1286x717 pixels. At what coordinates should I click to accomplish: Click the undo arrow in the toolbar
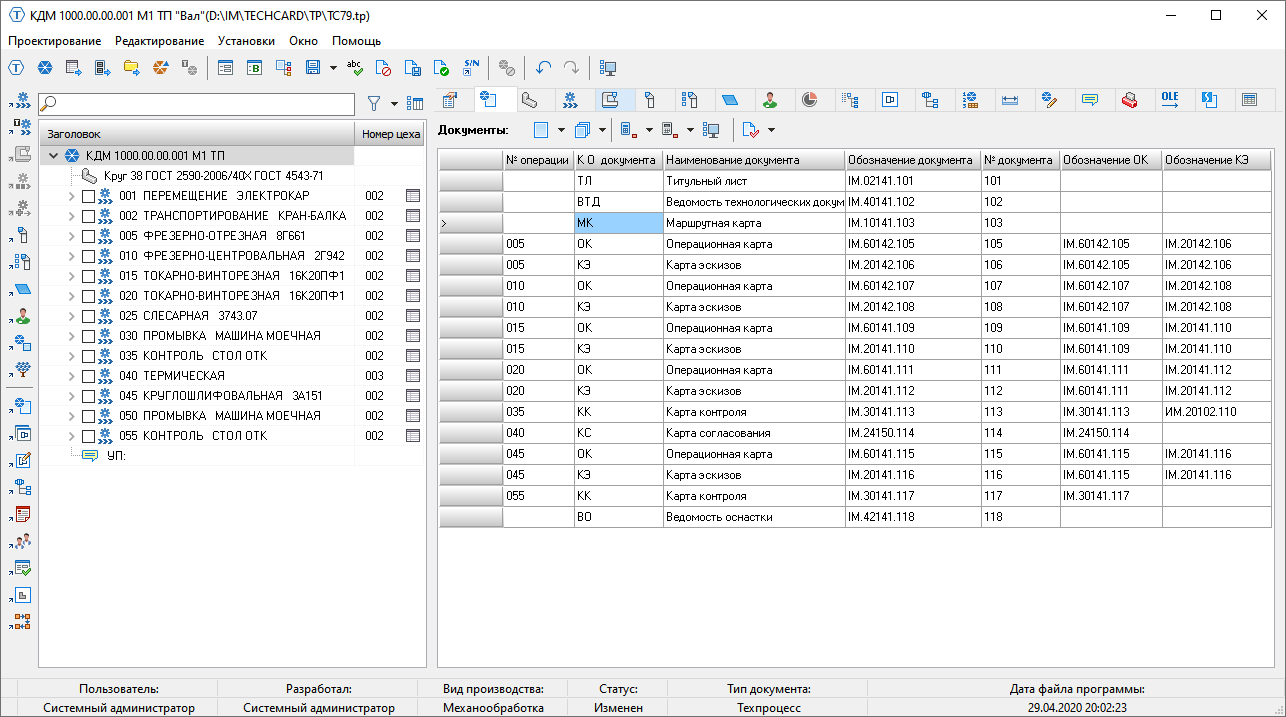543,68
